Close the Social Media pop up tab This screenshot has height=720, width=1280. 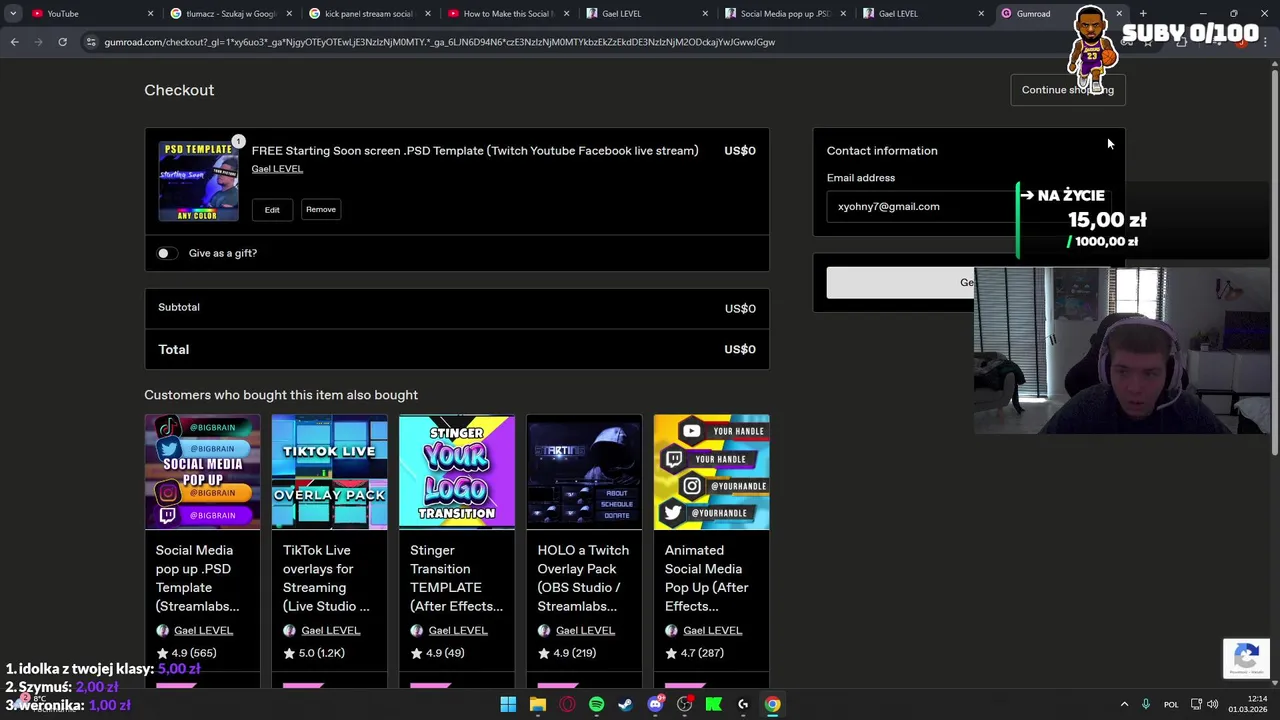pyautogui.click(x=842, y=14)
